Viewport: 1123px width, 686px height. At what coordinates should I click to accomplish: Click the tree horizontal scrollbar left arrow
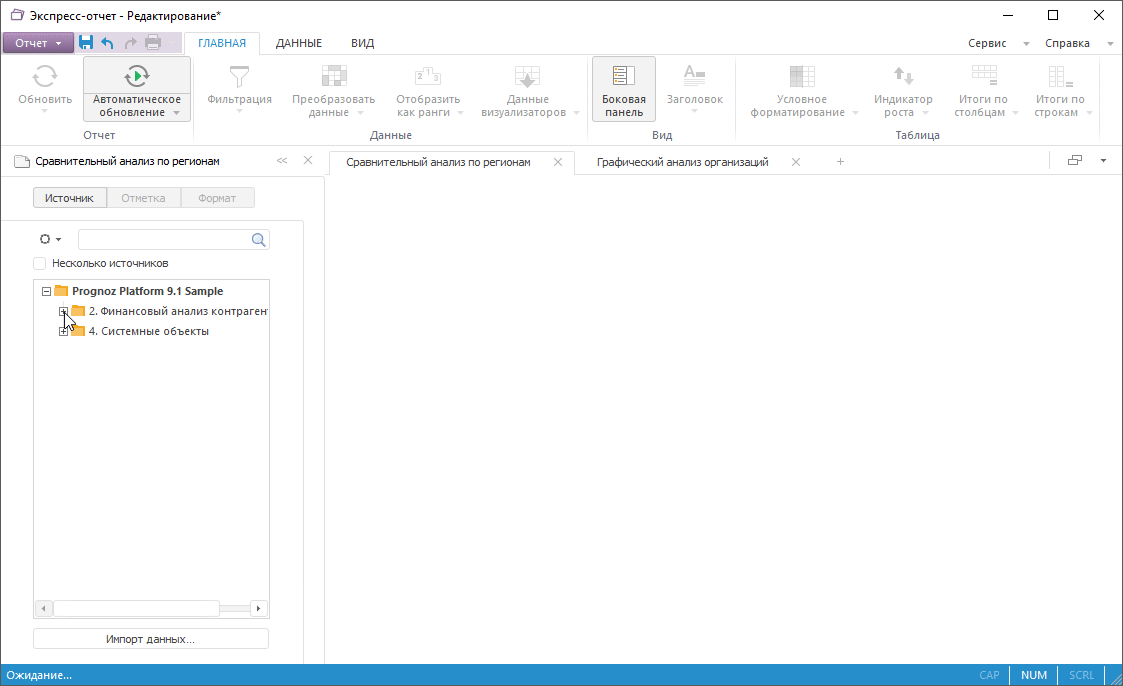click(44, 609)
